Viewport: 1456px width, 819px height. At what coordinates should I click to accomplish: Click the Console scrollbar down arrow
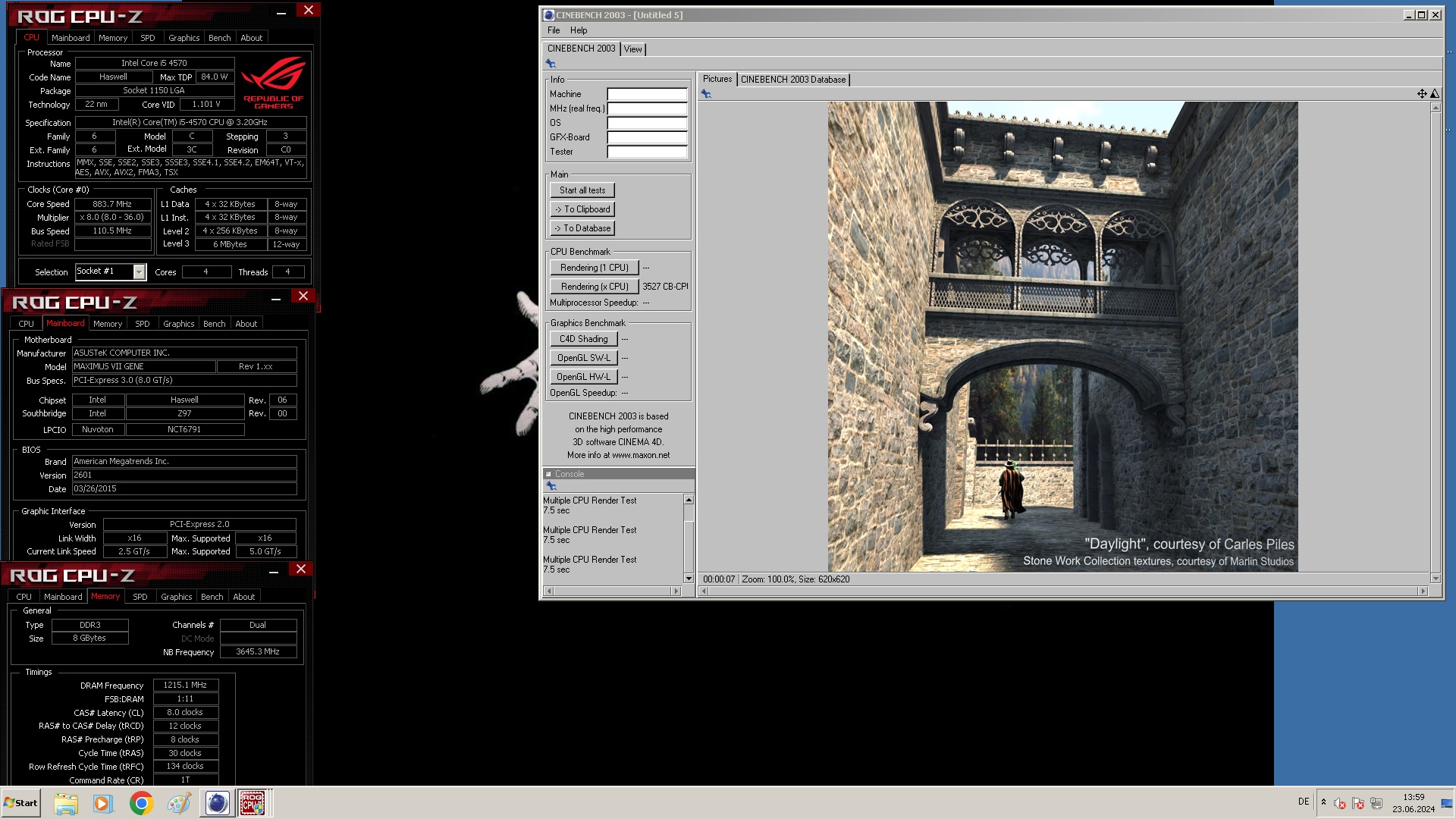coord(689,579)
